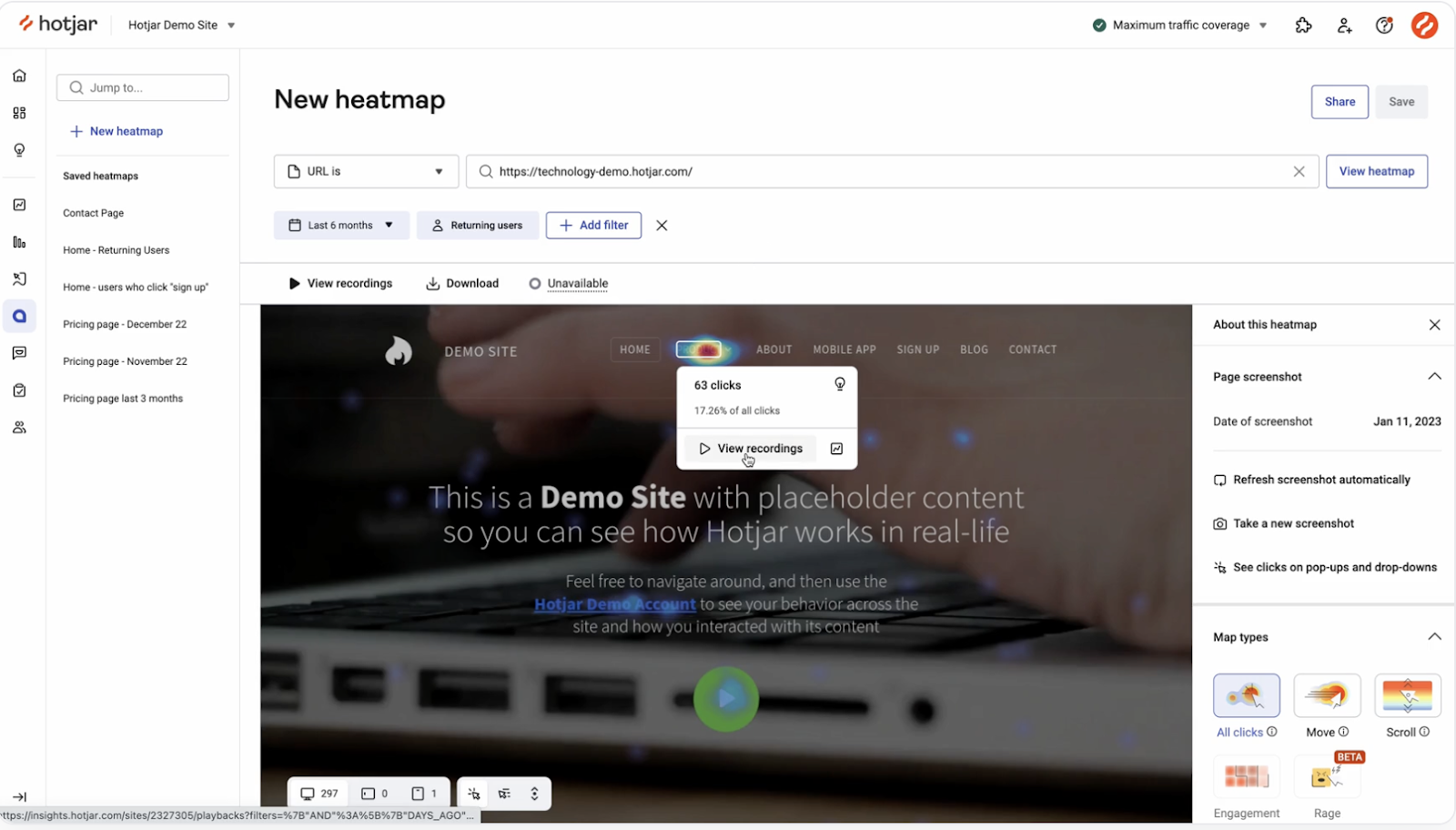This screenshot has width=1456, height=830.
Task: Click the Hotjar logo
Action: coord(58,25)
